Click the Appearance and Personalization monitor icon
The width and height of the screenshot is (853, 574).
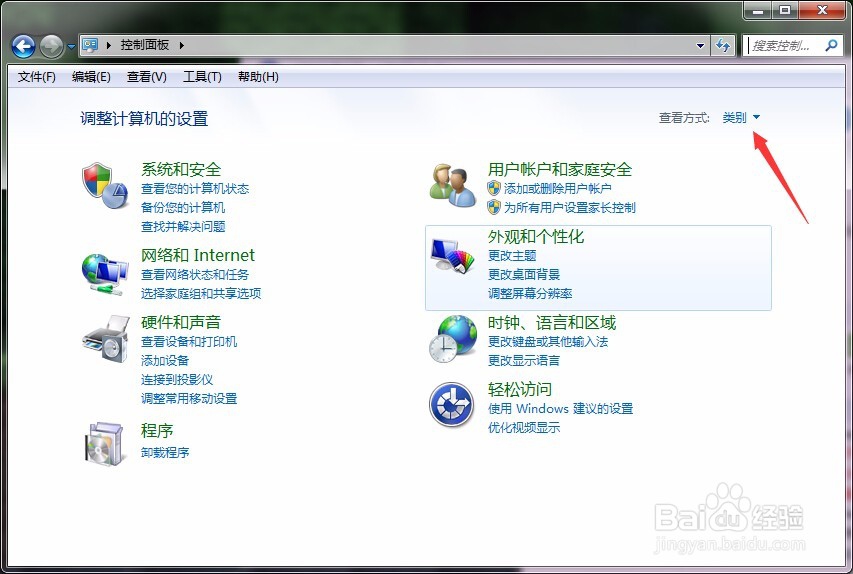pos(453,255)
